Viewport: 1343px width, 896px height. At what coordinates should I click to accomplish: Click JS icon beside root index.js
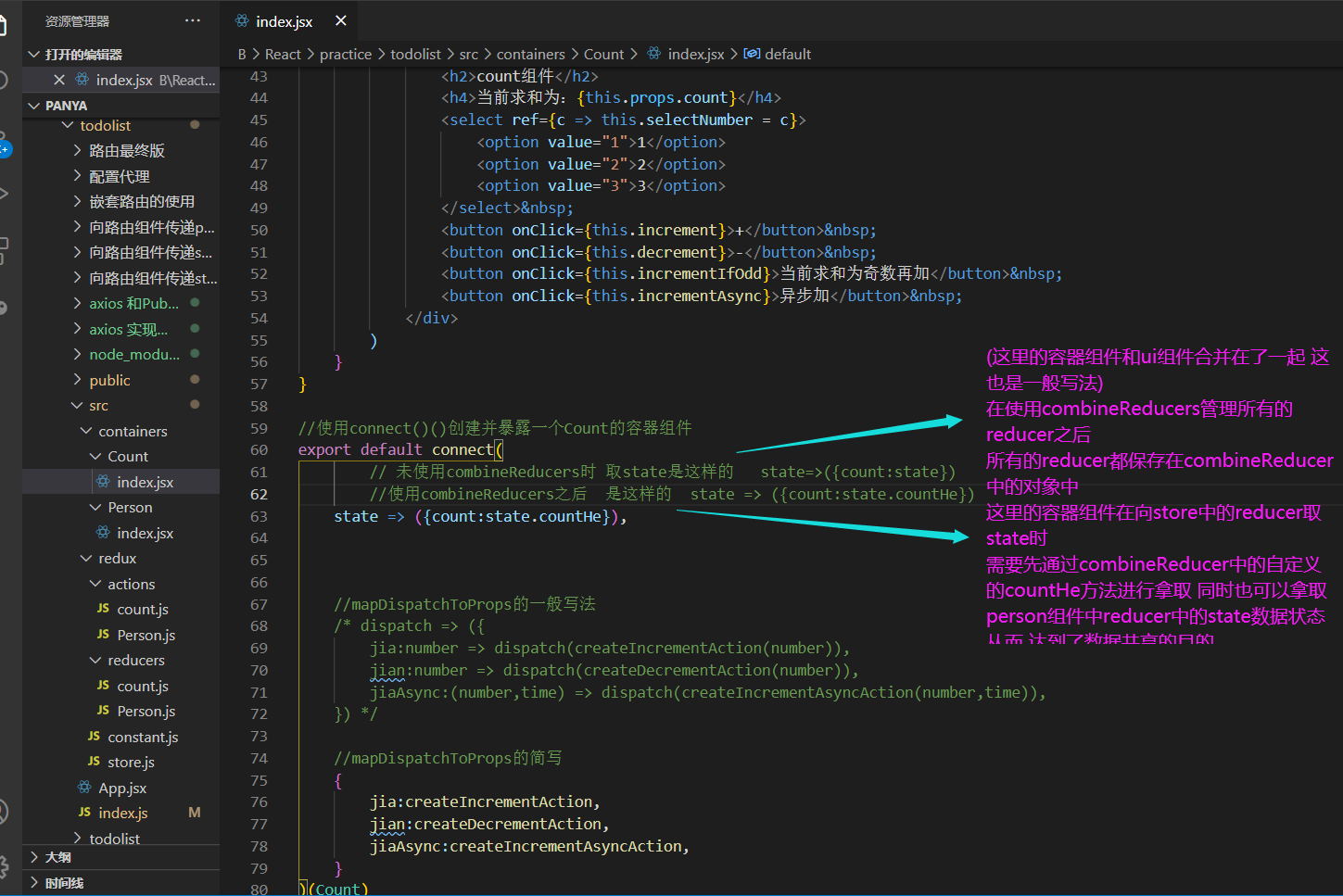pos(84,813)
